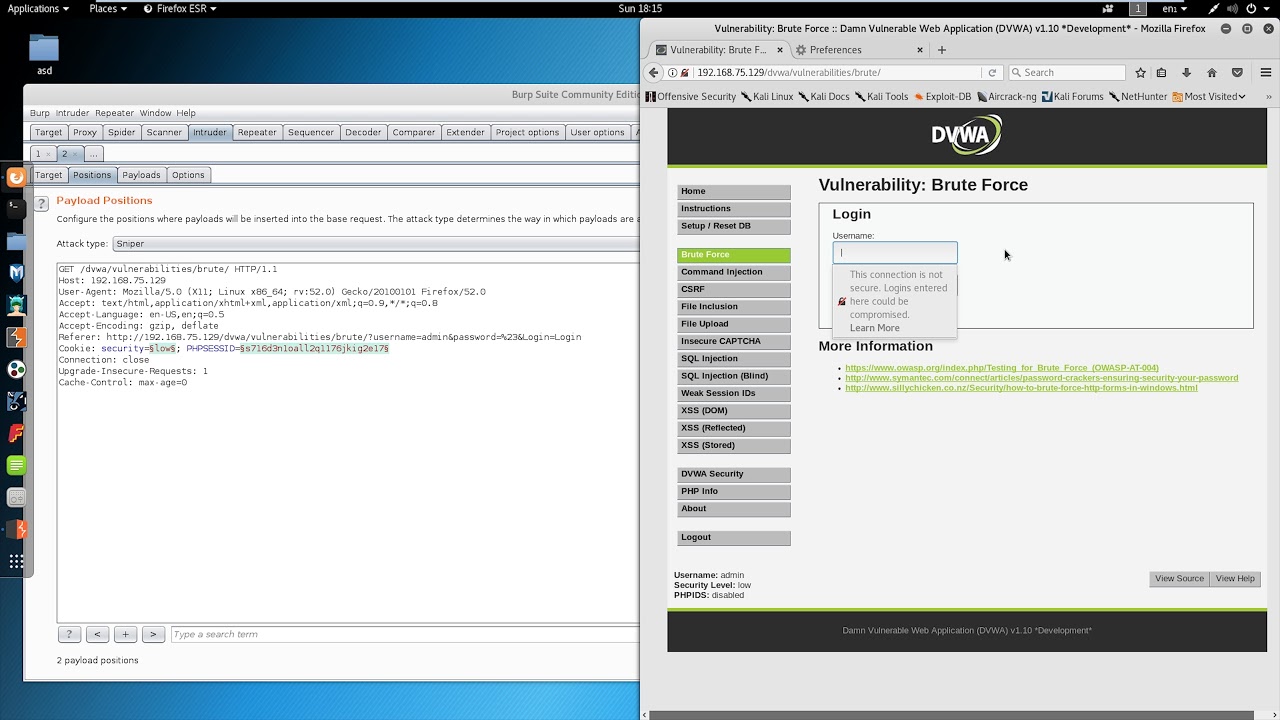The image size is (1280, 720).
Task: Click the Firefox Search box
Action: 1067,72
